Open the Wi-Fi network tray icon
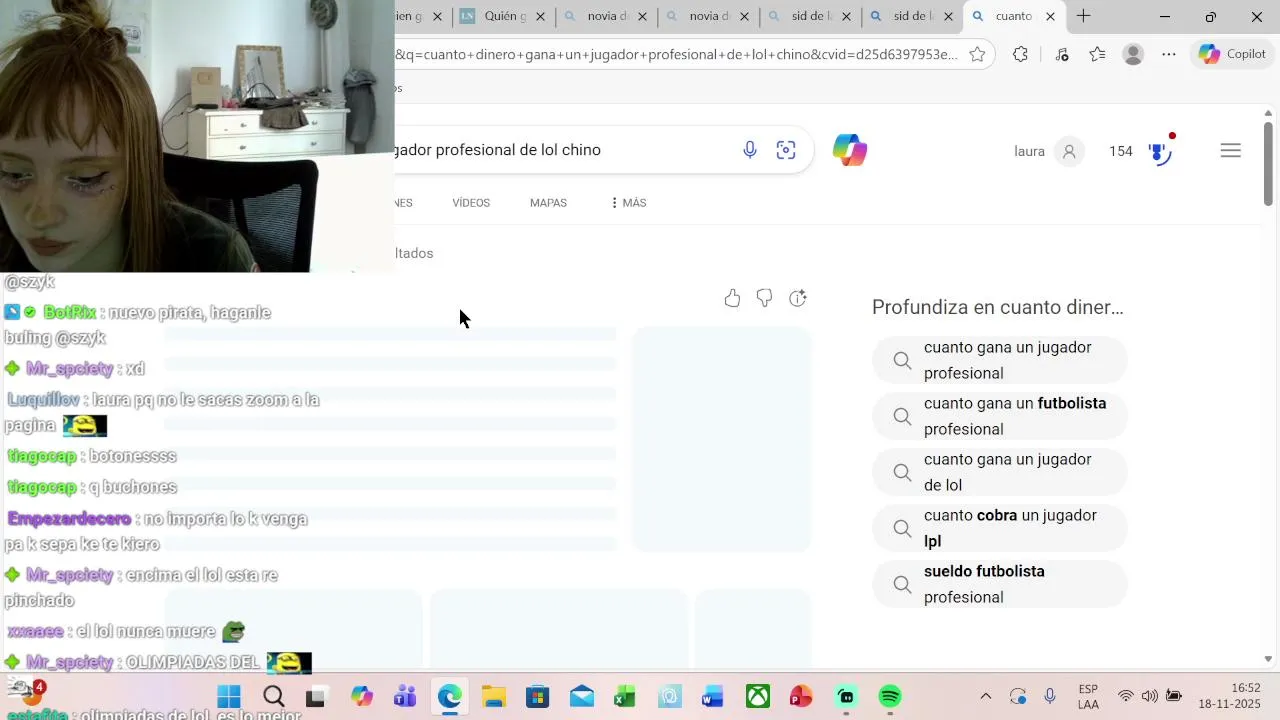Image resolution: width=1280 pixels, height=720 pixels. (1126, 697)
